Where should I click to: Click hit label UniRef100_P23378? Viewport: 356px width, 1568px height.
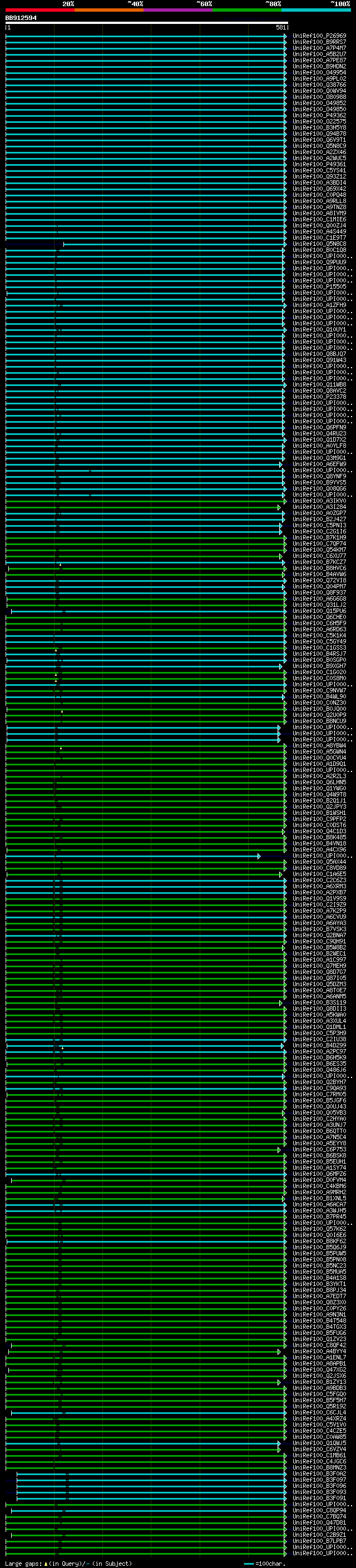(319, 397)
